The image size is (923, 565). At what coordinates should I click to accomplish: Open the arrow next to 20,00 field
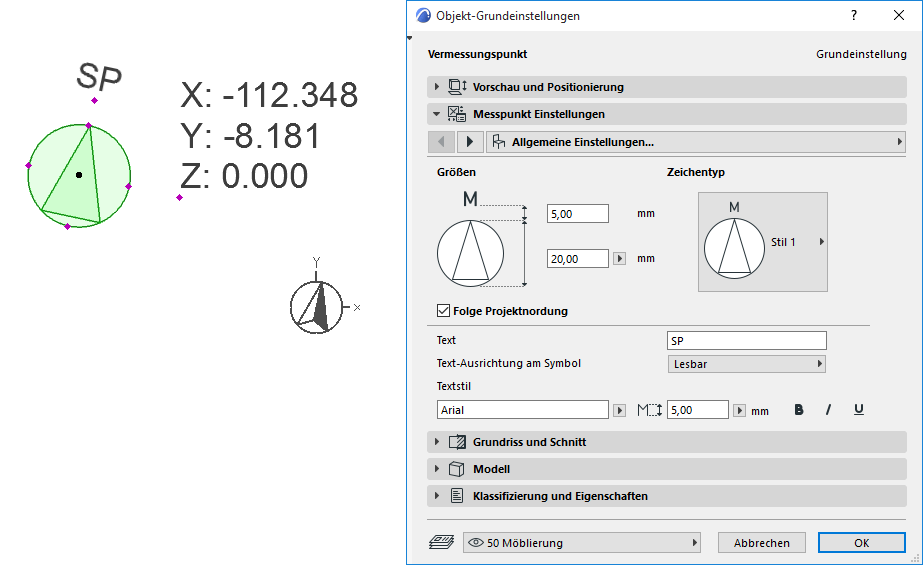[x=619, y=258]
